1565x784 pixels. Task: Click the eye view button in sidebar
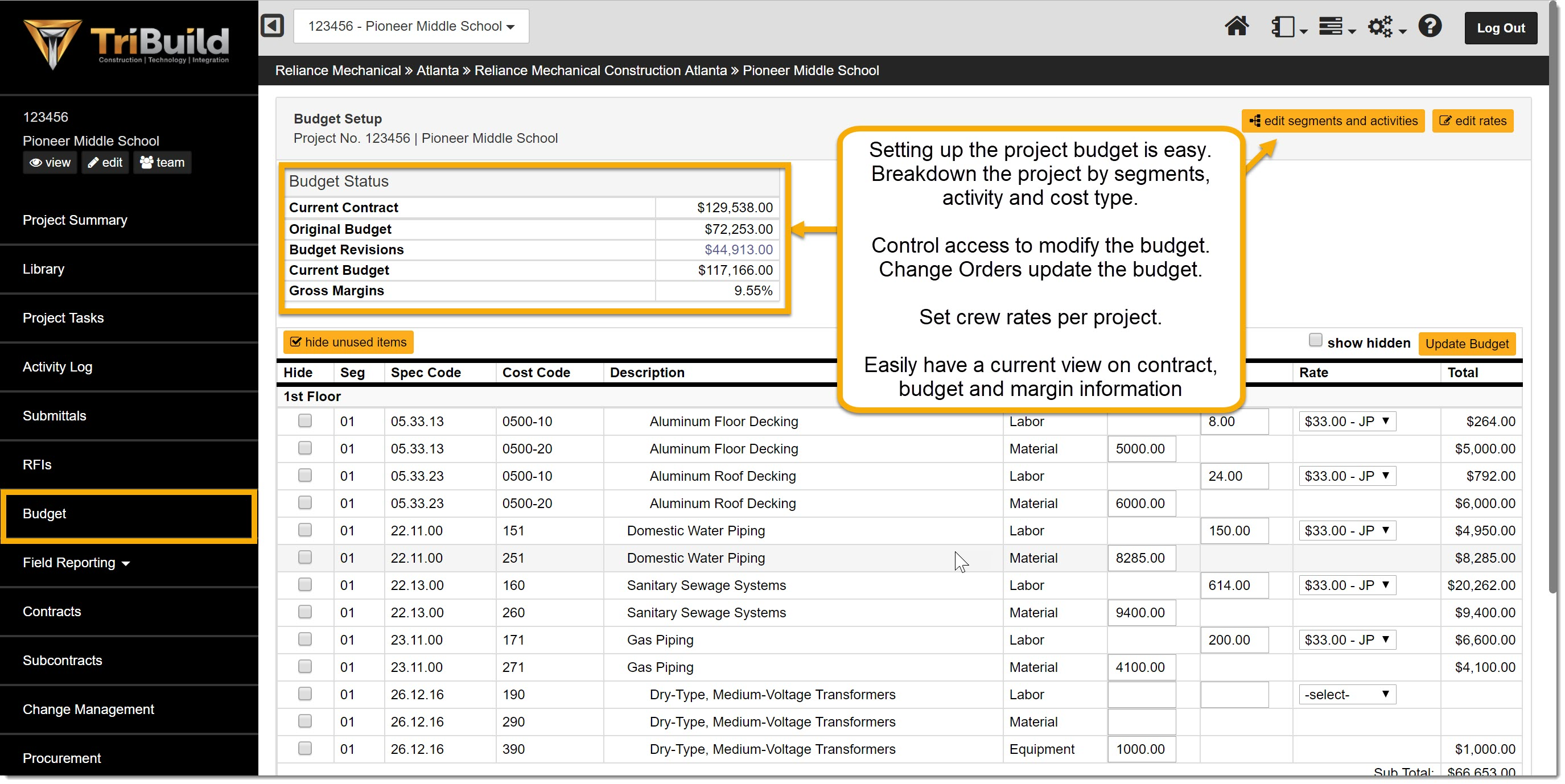[x=50, y=162]
